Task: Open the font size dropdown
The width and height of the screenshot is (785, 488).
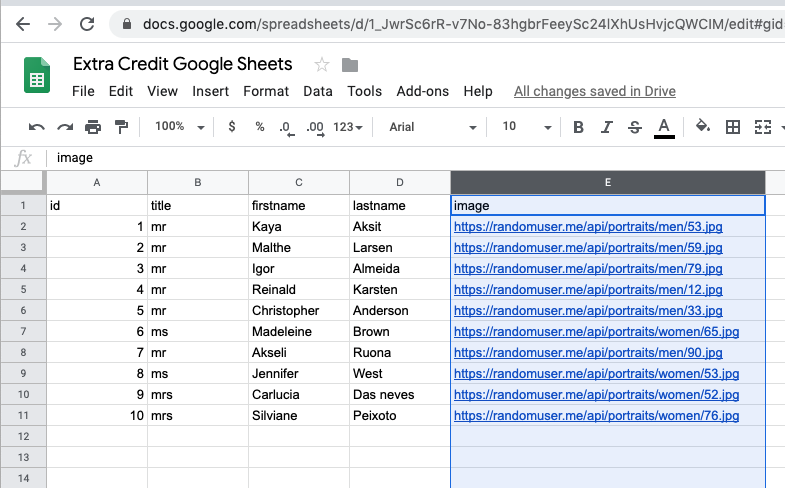Action: [526, 127]
